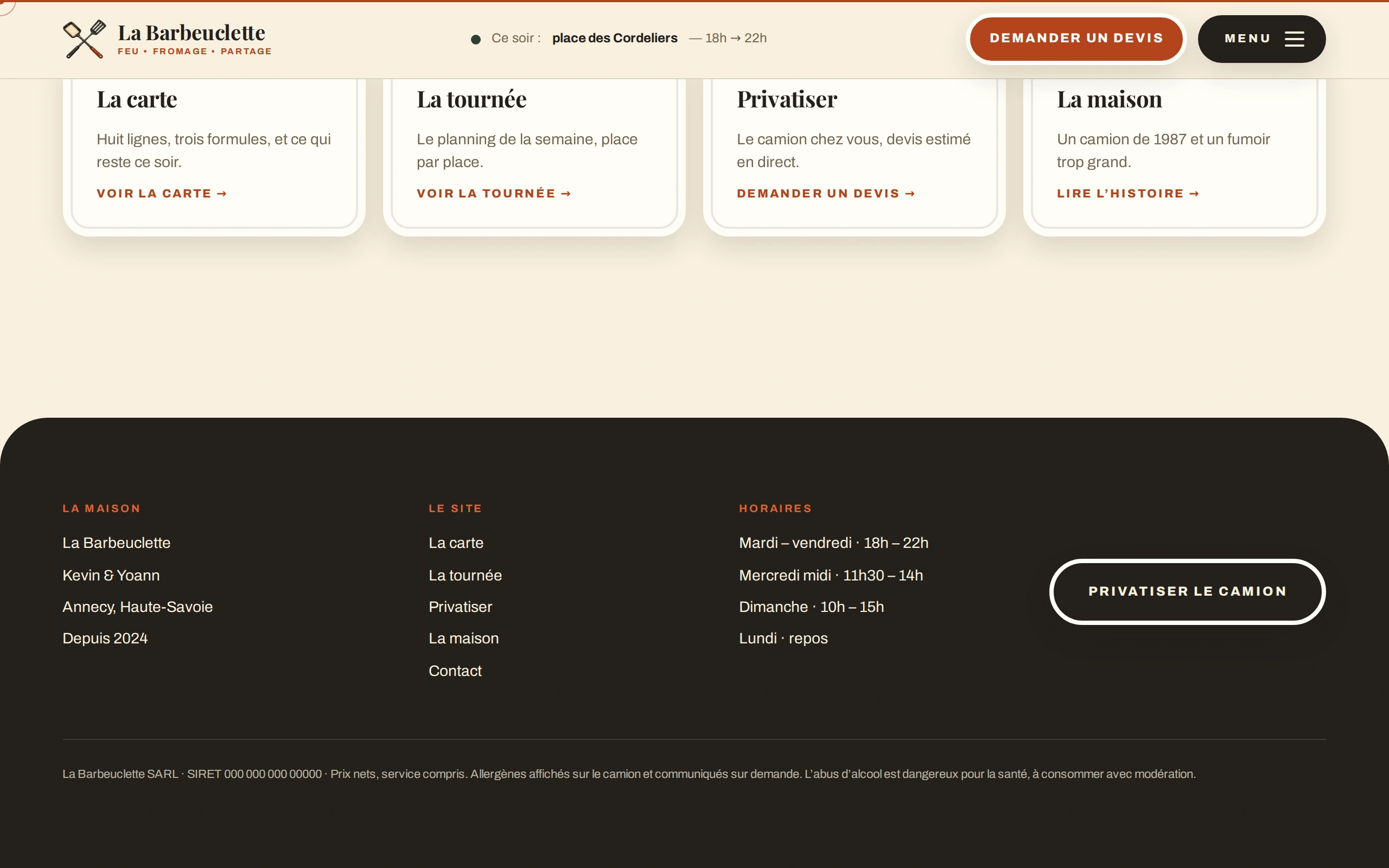Screen dimensions: 1389x868
Task: Open the MENU button
Action: coord(1261,39)
